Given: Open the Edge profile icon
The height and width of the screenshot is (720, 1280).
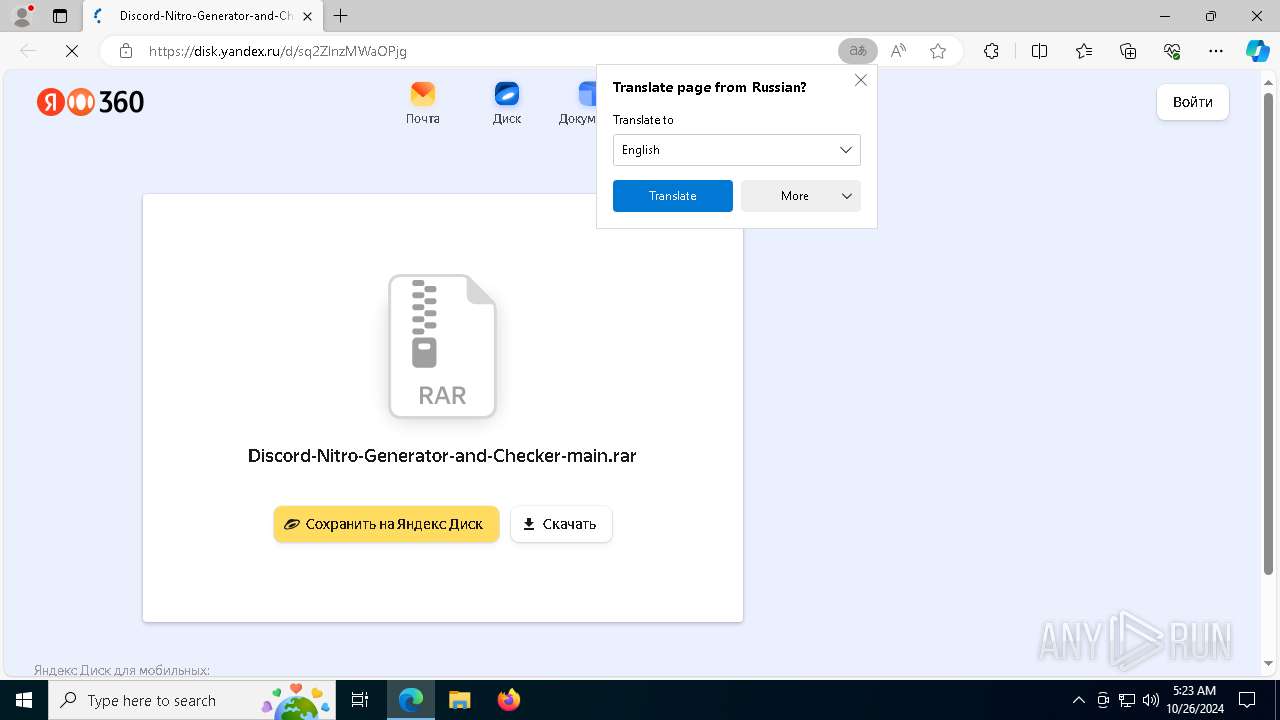Looking at the screenshot, I should 22,16.
